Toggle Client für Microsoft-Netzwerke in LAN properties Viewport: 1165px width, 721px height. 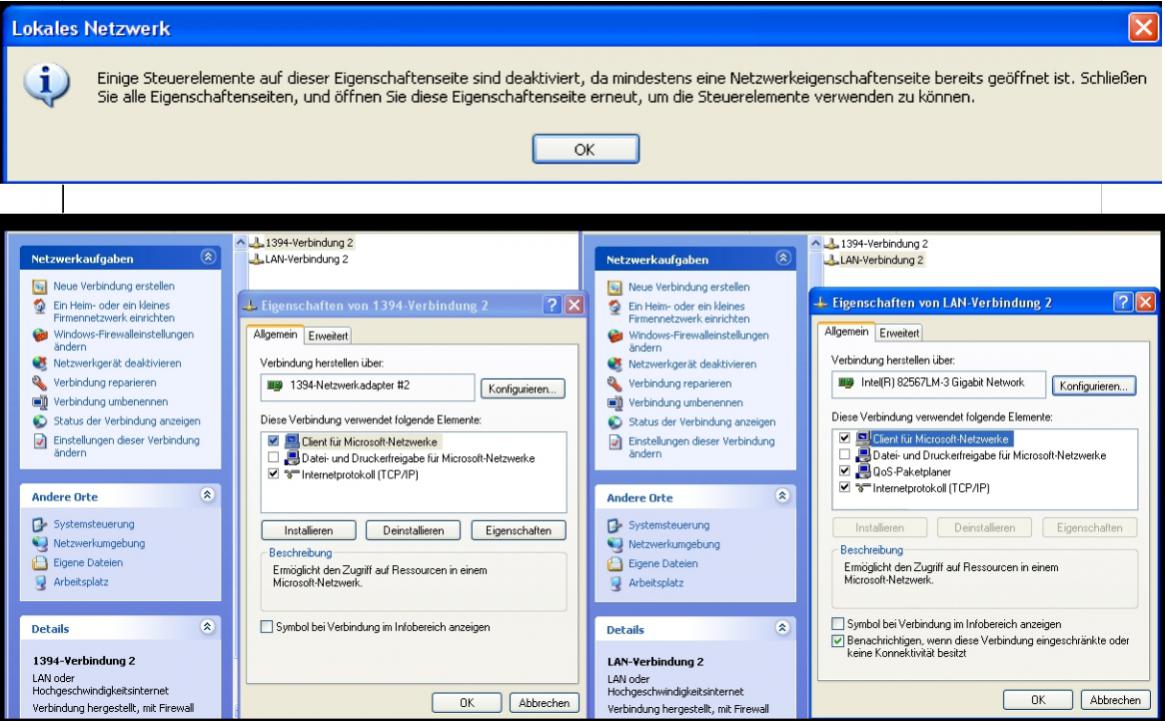844,438
